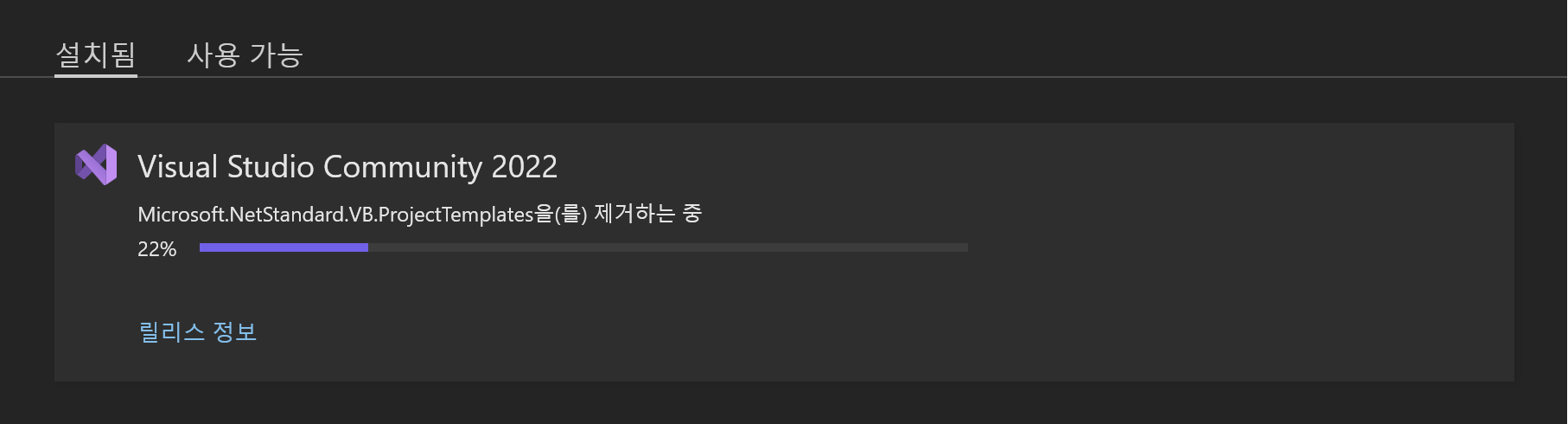
Task: Select the Visual Studio Community 2022 title
Action: point(347,166)
